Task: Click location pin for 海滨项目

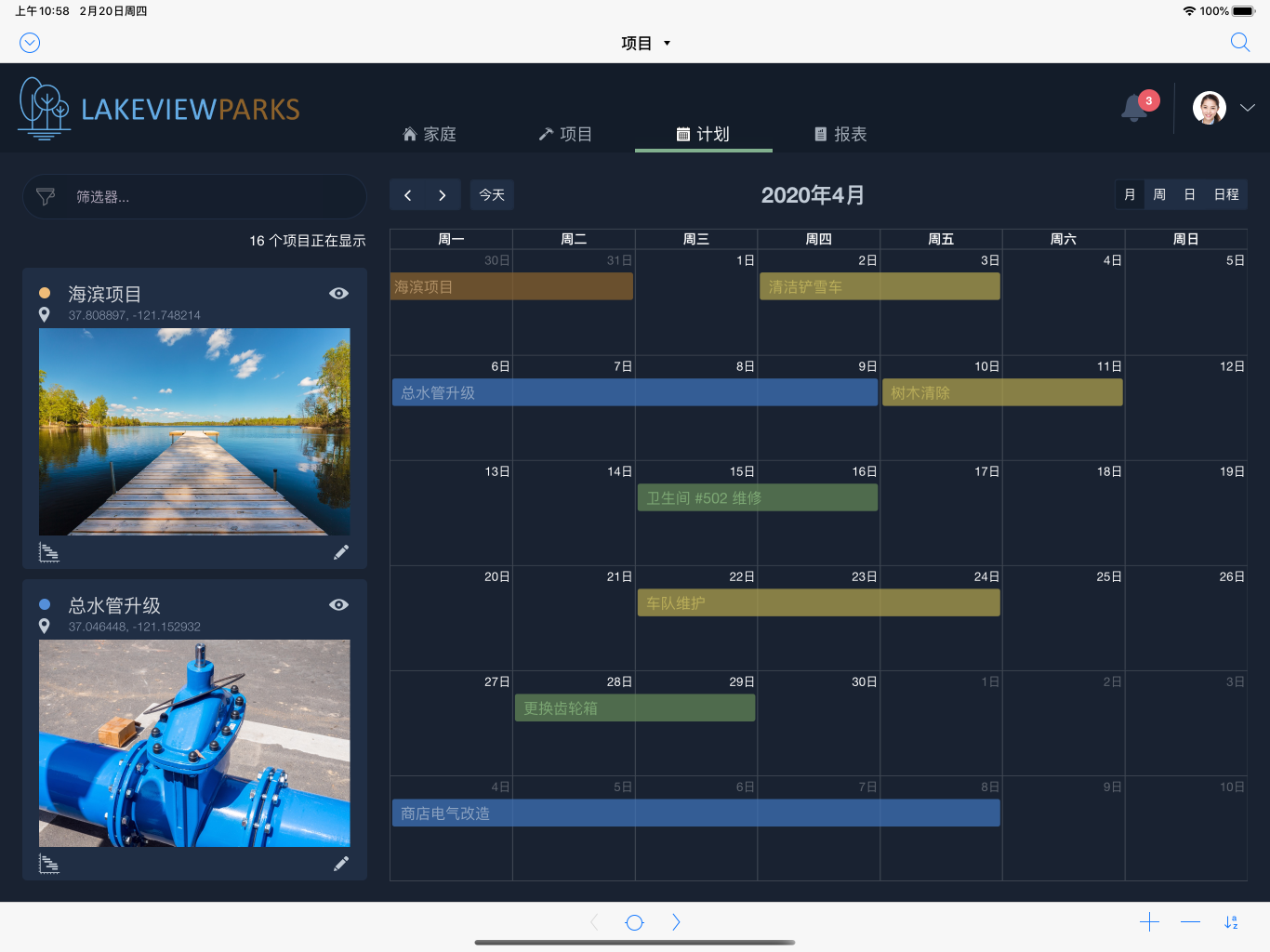Action: coord(44,315)
